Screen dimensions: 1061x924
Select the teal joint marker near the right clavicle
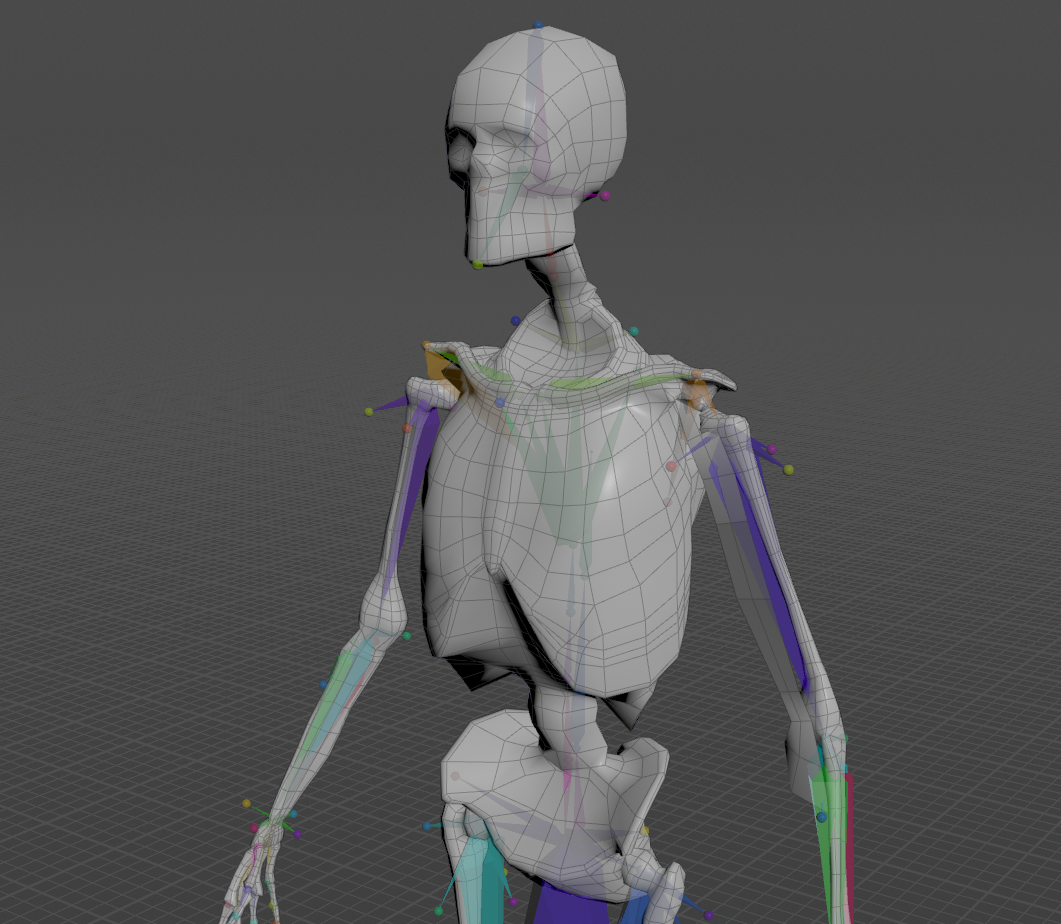tap(634, 330)
